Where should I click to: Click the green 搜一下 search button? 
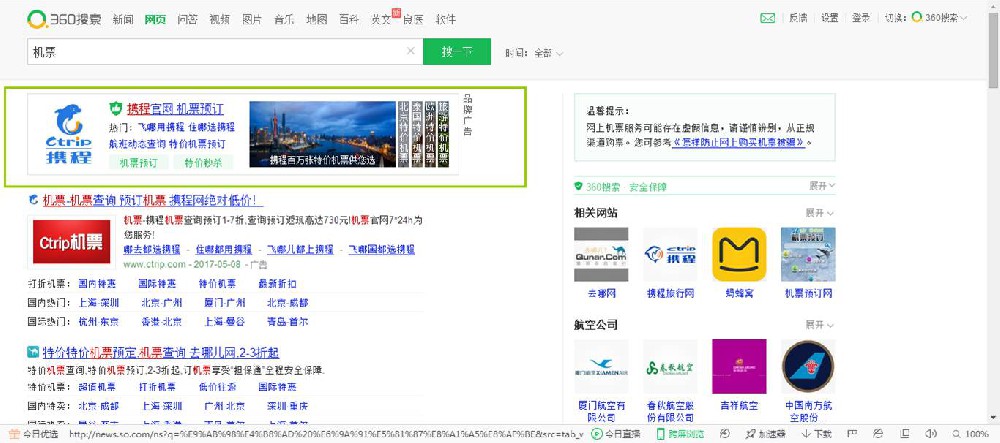457,52
